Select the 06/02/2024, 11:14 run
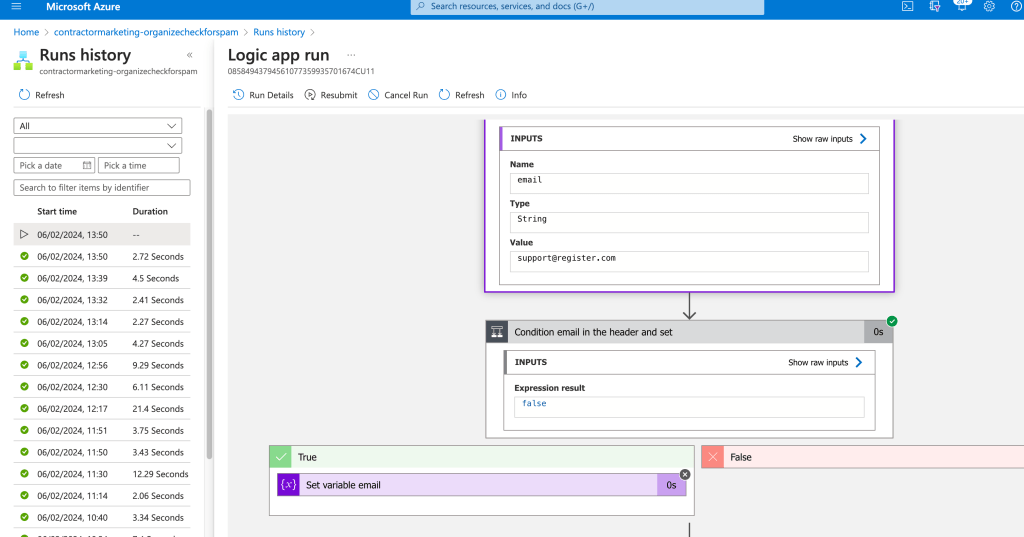This screenshot has height=537, width=1024. coord(102,496)
